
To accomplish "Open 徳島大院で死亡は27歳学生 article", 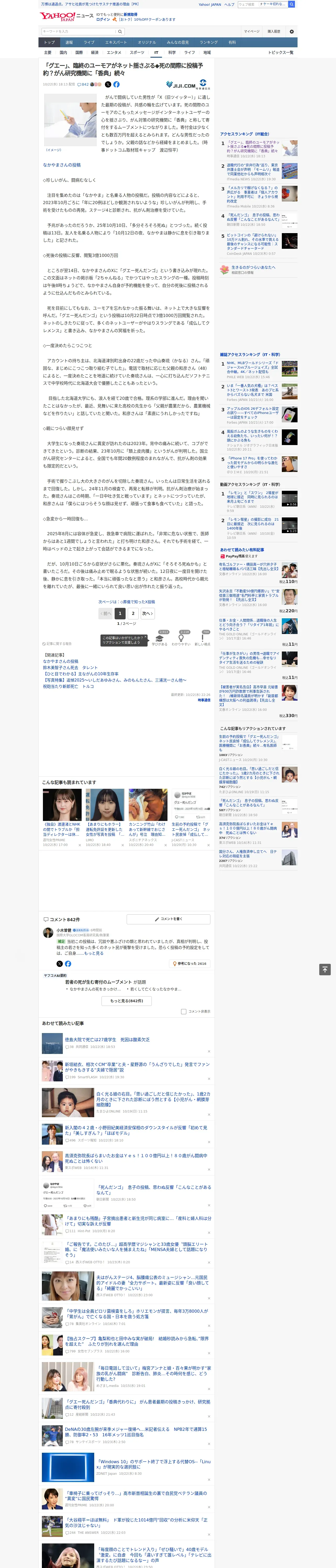I will [107, 1040].
